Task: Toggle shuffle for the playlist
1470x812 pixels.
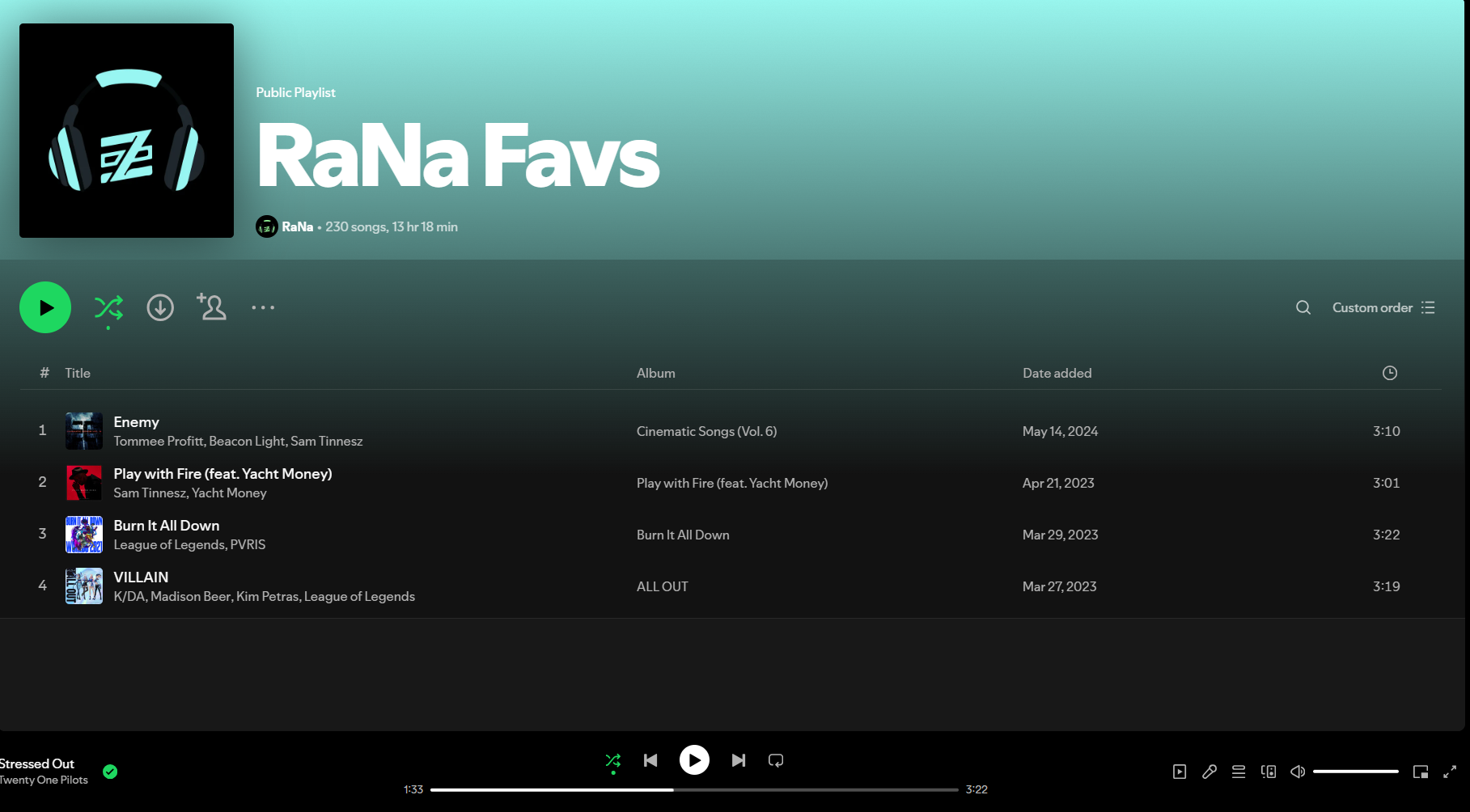Action: 108,307
